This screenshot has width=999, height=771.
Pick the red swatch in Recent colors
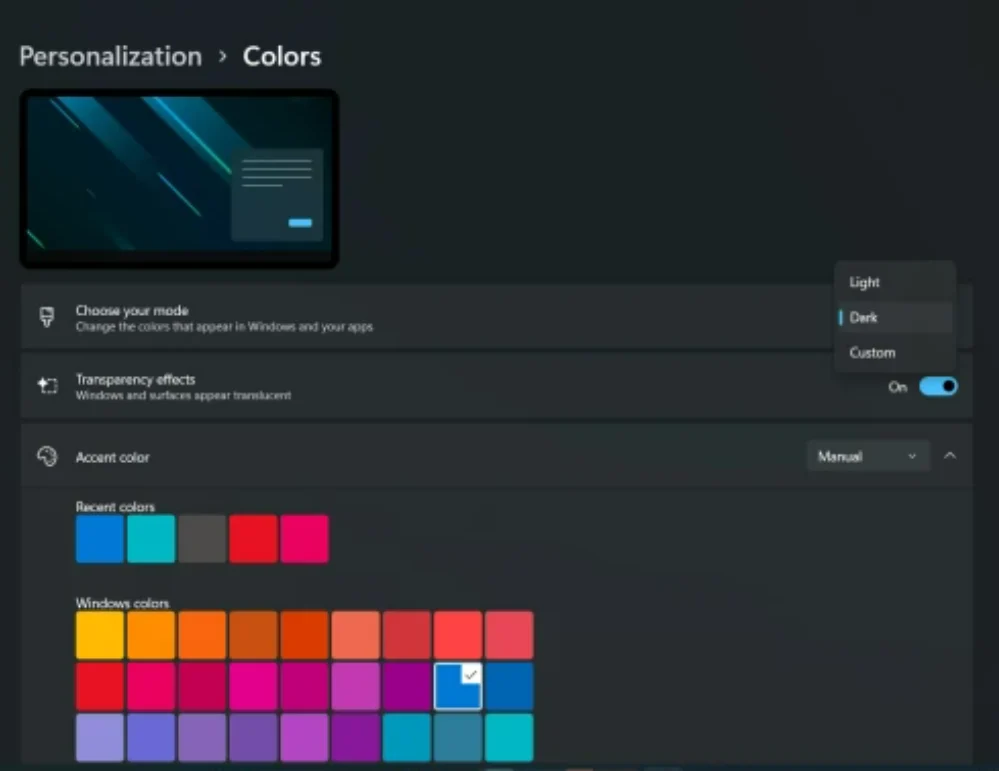pyautogui.click(x=254, y=539)
